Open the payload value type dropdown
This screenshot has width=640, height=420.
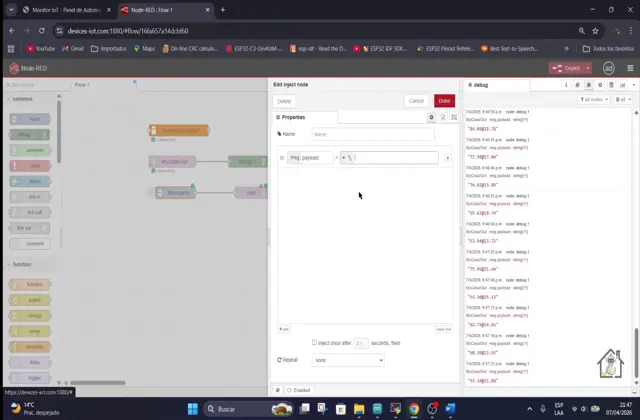pos(345,158)
